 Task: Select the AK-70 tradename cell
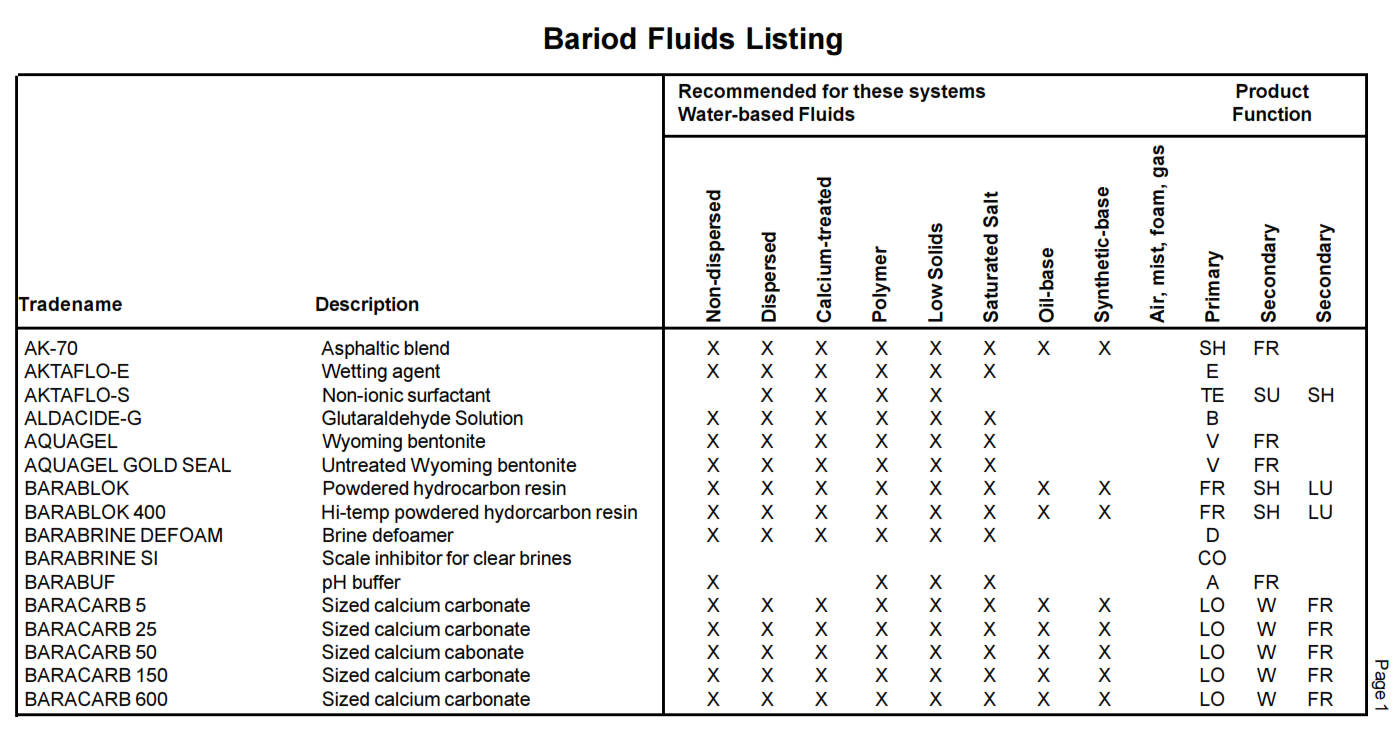pos(51,348)
